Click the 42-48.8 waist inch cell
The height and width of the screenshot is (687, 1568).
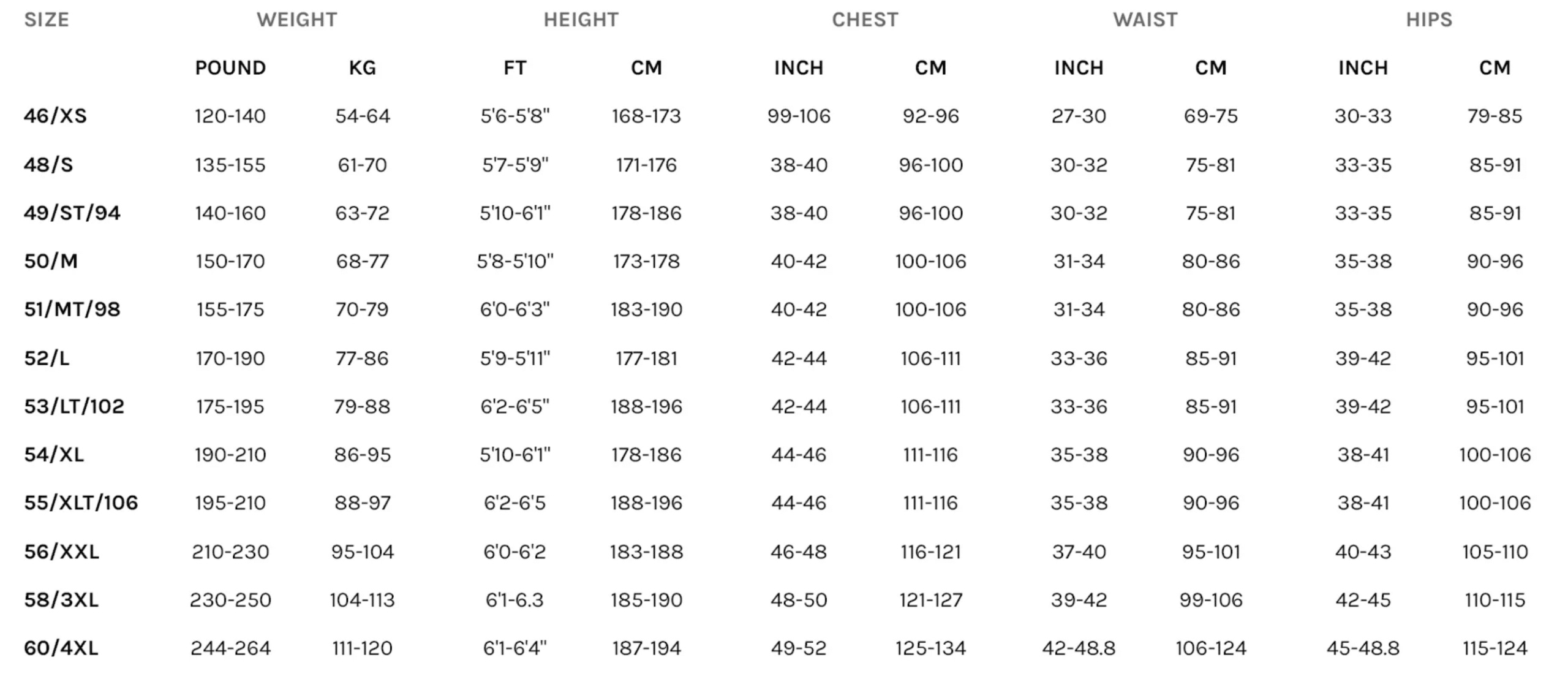click(1079, 648)
